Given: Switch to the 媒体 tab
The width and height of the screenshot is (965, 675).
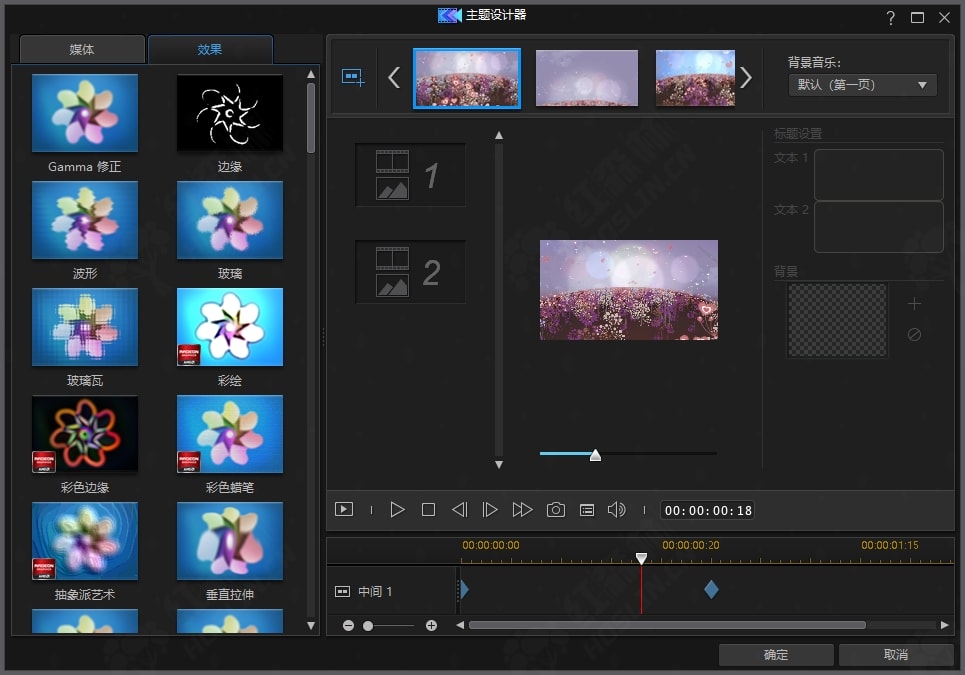Looking at the screenshot, I should (82, 49).
